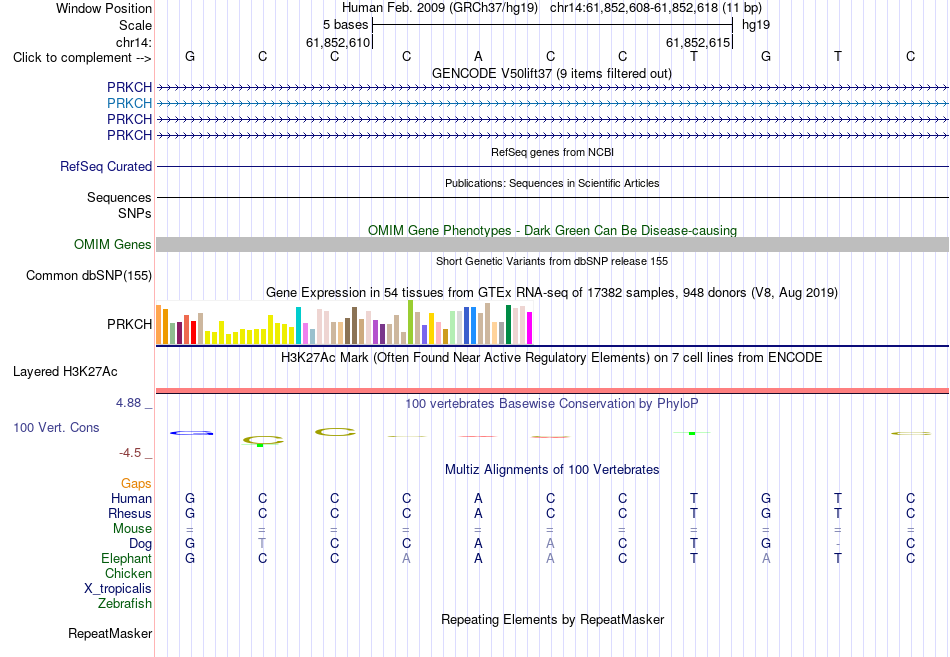This screenshot has width=950, height=657.
Task: Open the 100 vertebrates Basewise Conservation title
Action: tap(551, 404)
